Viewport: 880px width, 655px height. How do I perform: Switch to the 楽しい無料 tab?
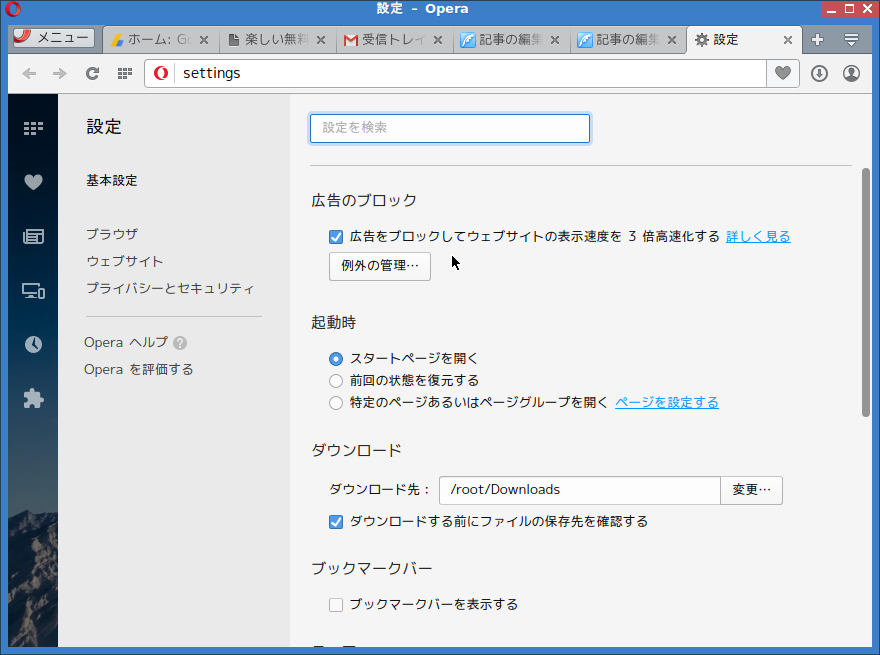[x=277, y=40]
